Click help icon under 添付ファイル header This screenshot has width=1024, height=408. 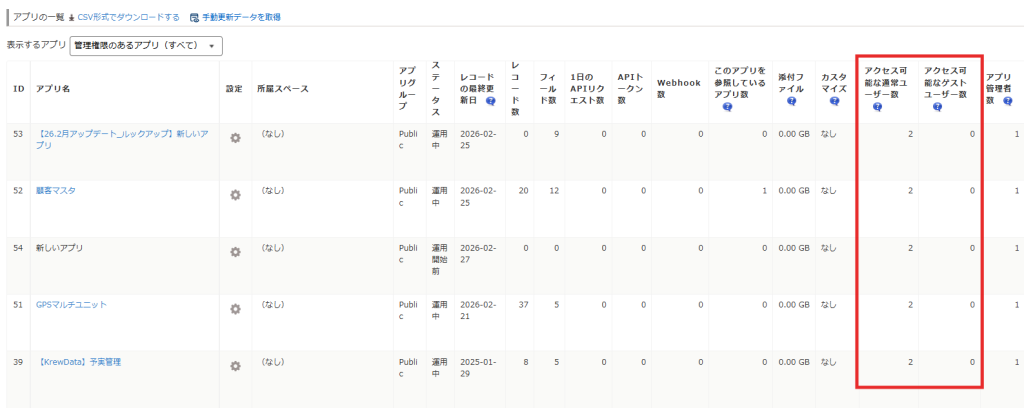click(791, 101)
